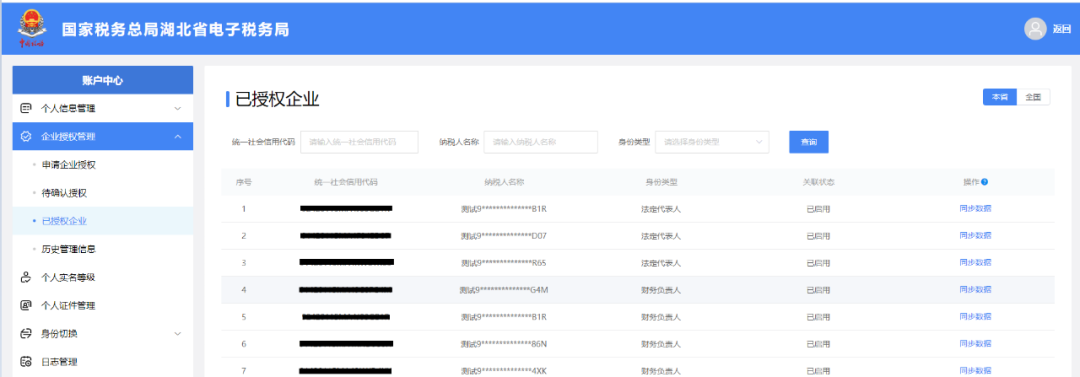The image size is (1080, 377).
Task: Click the help icon beside 操作
Action: 985,182
